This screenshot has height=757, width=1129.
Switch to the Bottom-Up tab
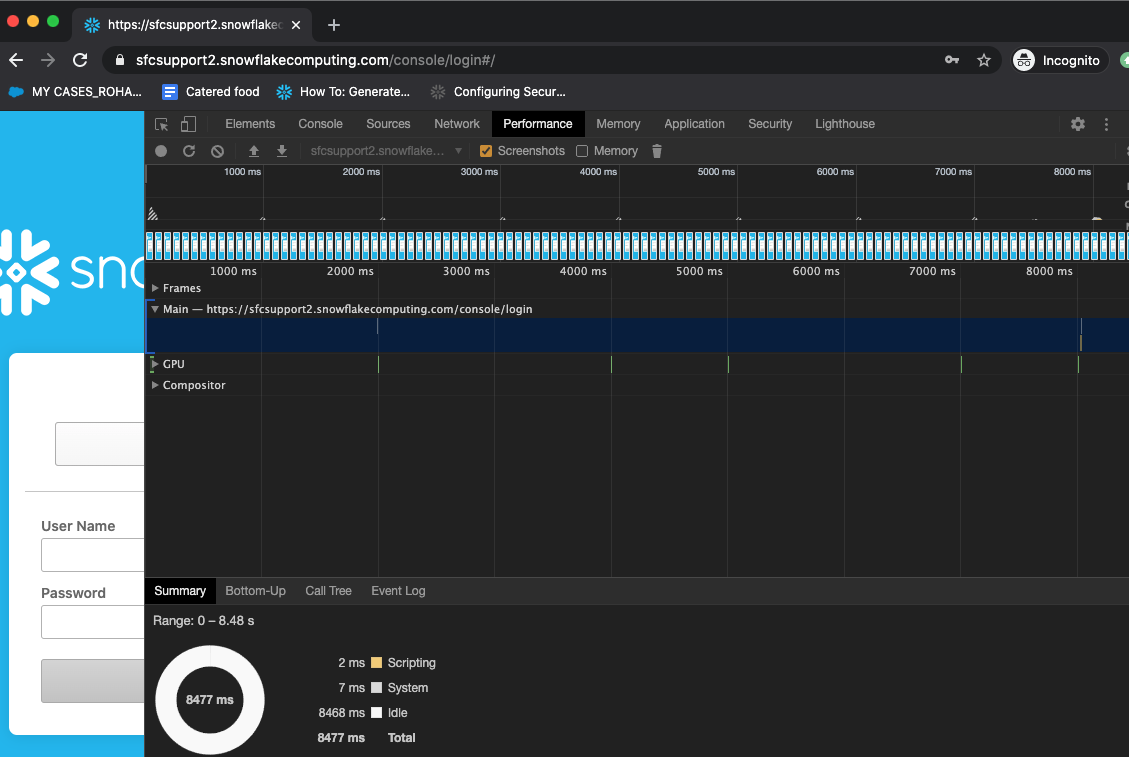point(255,591)
